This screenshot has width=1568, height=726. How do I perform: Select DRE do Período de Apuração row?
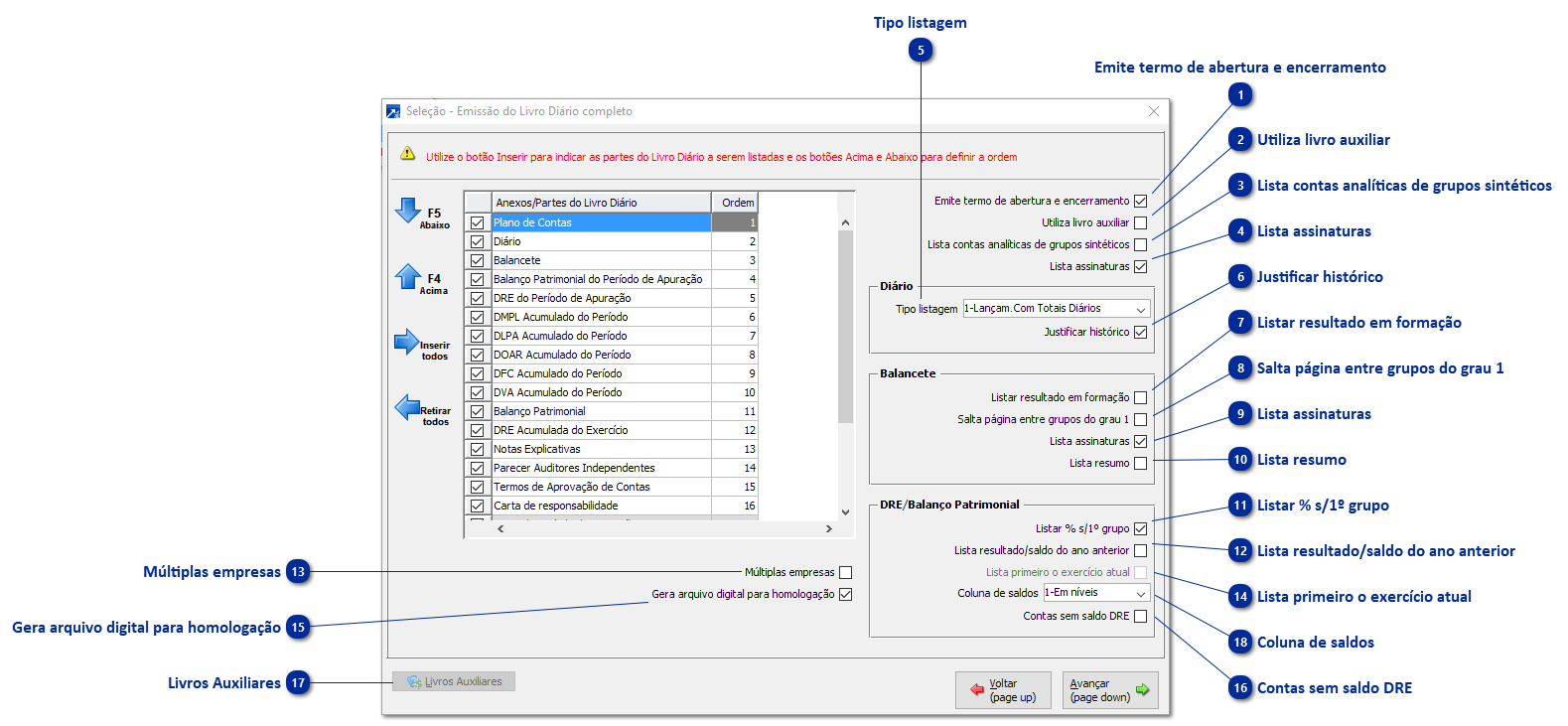tap(611, 298)
